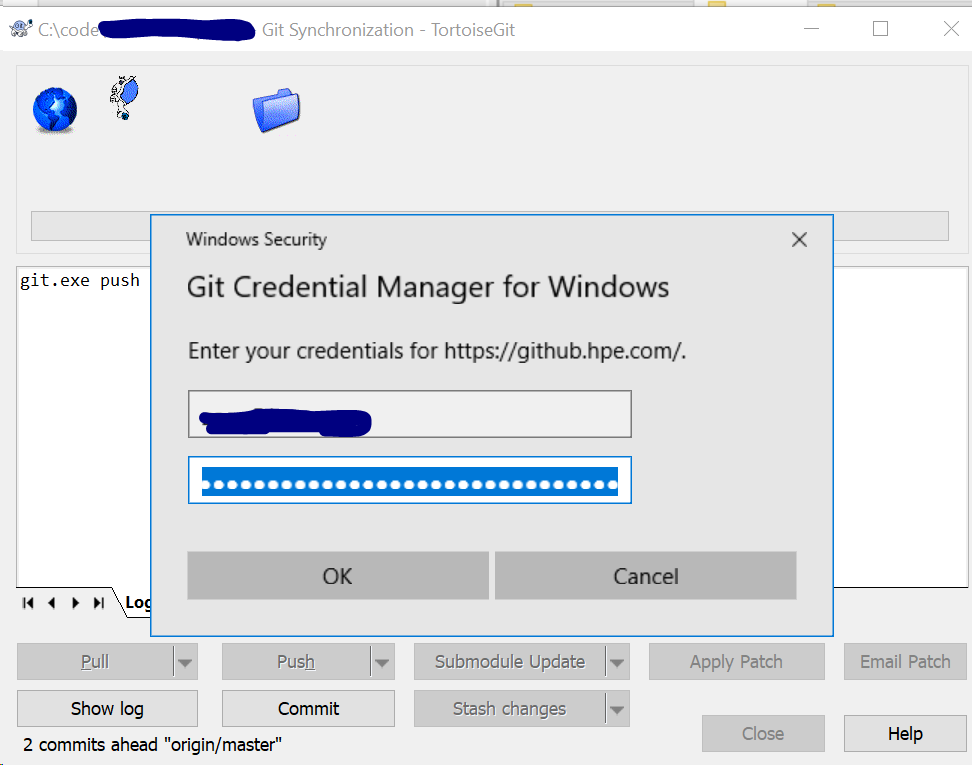Click the next log entry arrow
972x765 pixels.
coord(75,602)
